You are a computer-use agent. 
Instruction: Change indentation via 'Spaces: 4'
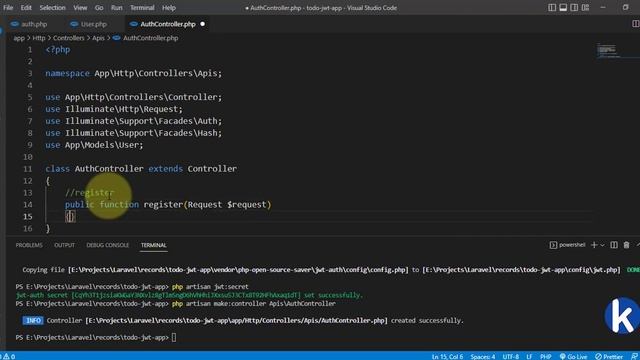(483, 356)
